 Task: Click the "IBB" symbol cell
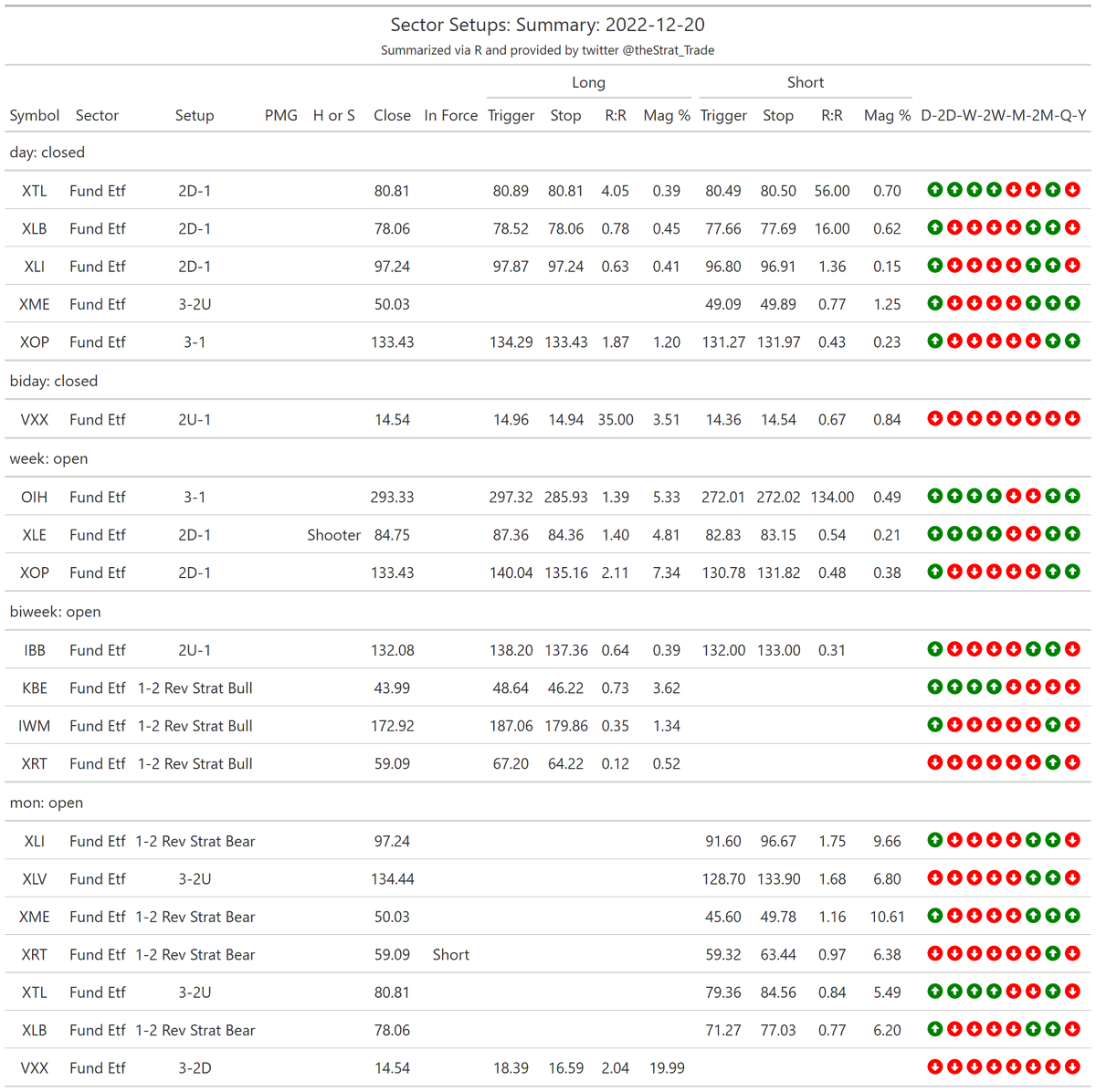pos(35,650)
